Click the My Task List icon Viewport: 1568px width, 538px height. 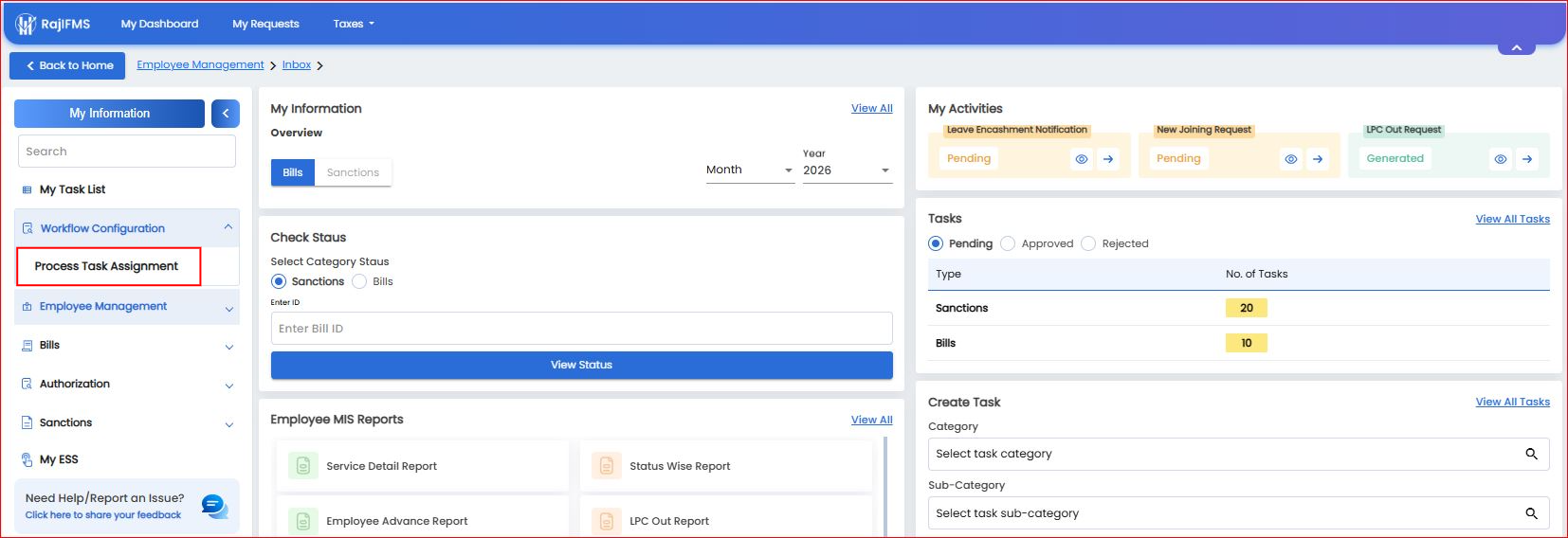coord(27,189)
